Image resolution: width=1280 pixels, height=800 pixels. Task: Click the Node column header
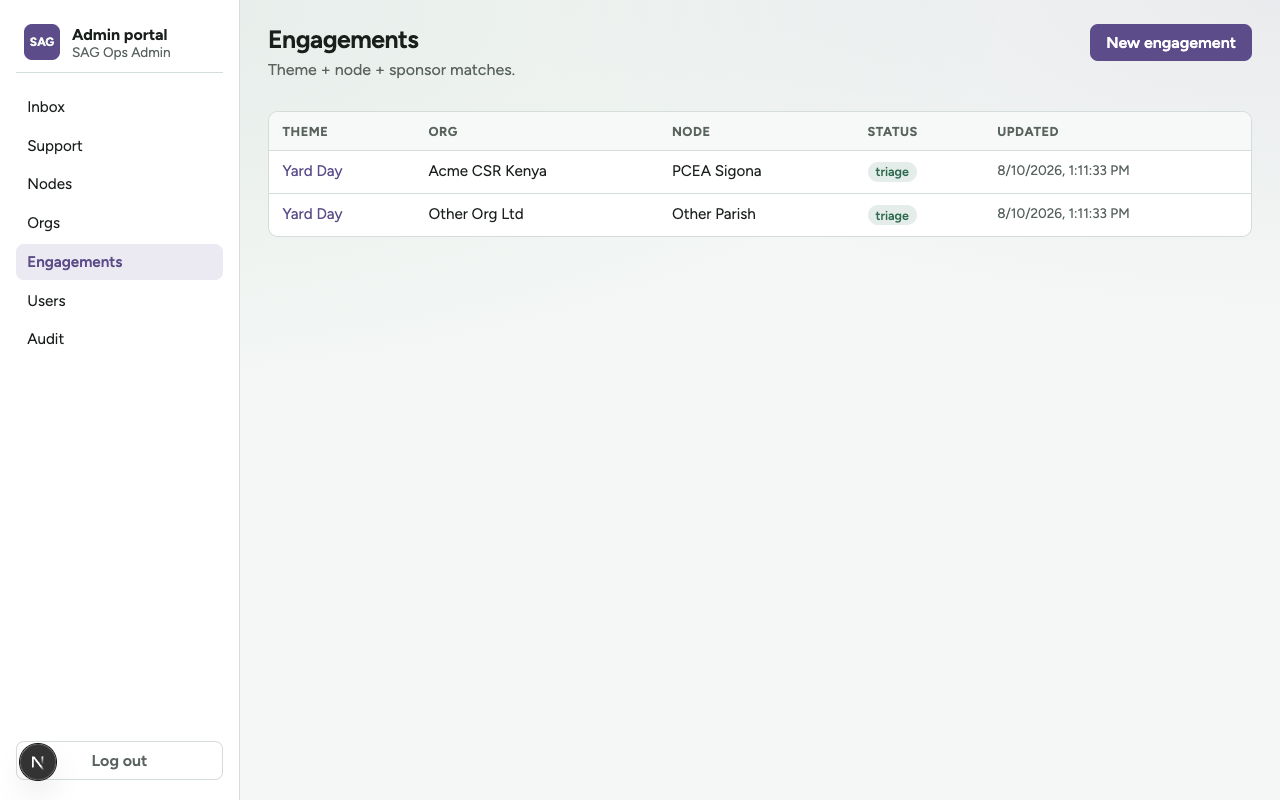[x=691, y=132]
